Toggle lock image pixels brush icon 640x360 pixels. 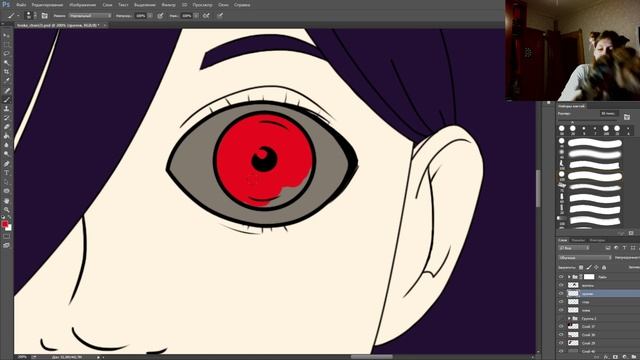[x=589, y=267]
